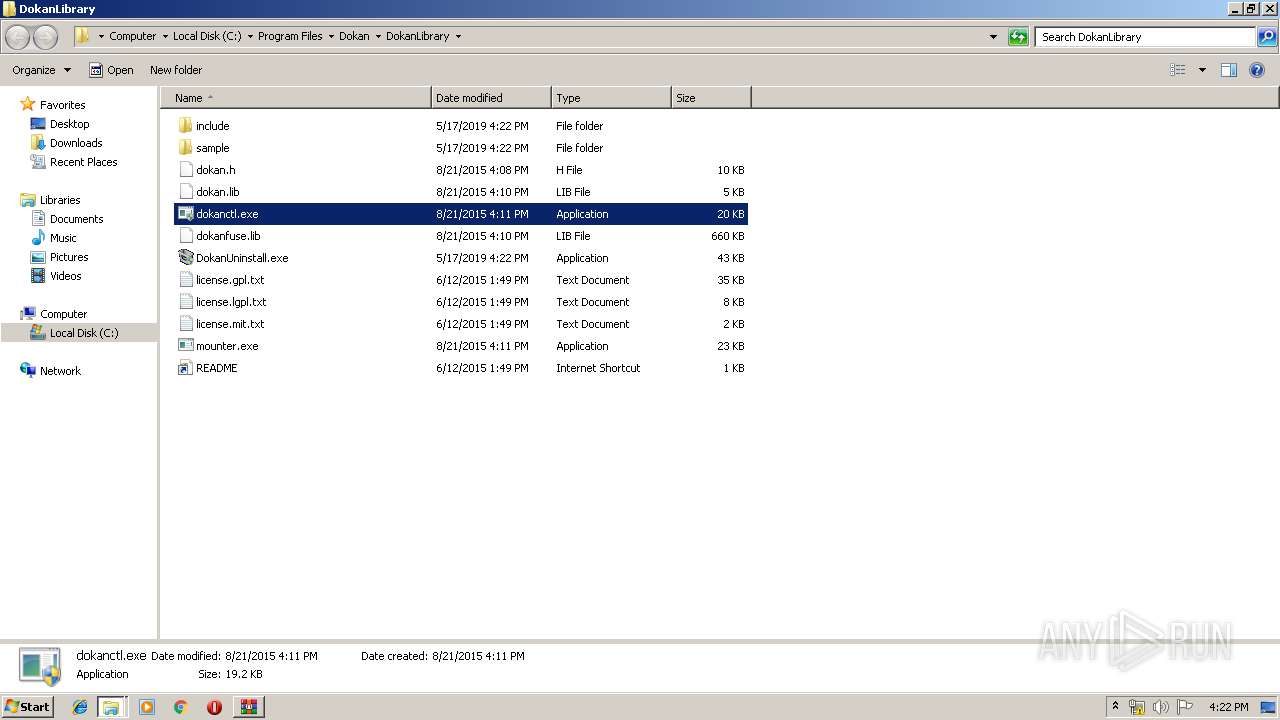Viewport: 1280px width, 720px height.
Task: Open Documents library
Action: click(x=76, y=219)
